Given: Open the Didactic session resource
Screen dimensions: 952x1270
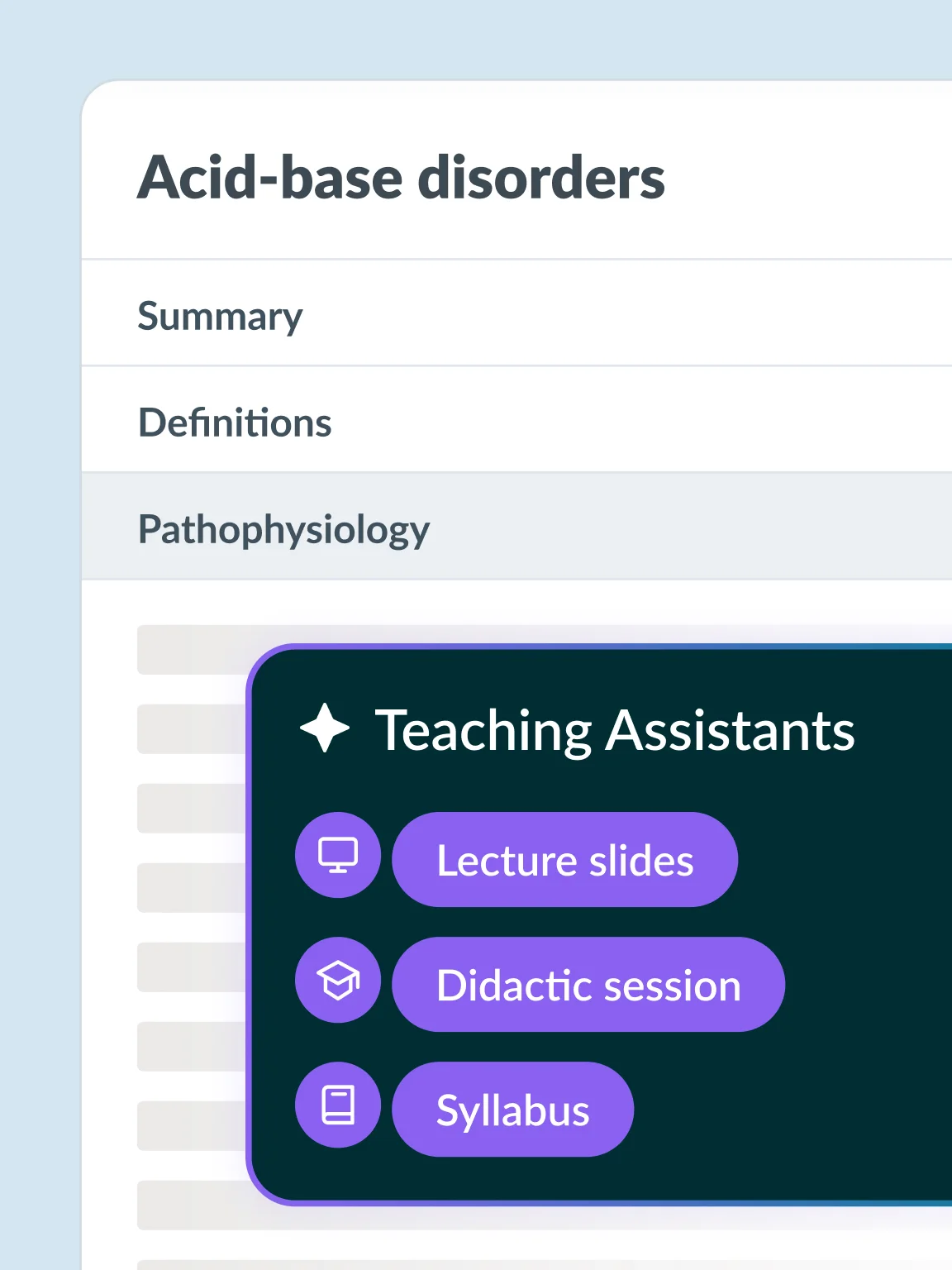Looking at the screenshot, I should (x=588, y=984).
